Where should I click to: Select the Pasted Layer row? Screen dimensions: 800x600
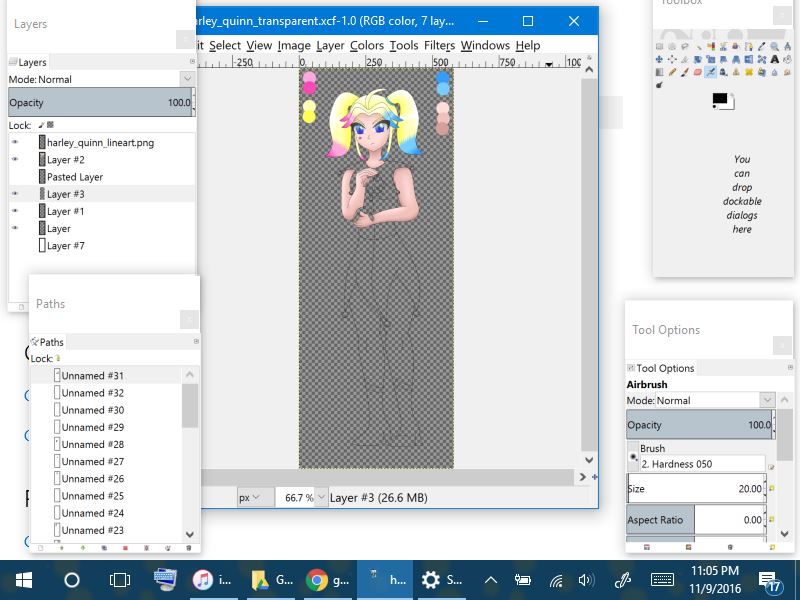(x=102, y=177)
